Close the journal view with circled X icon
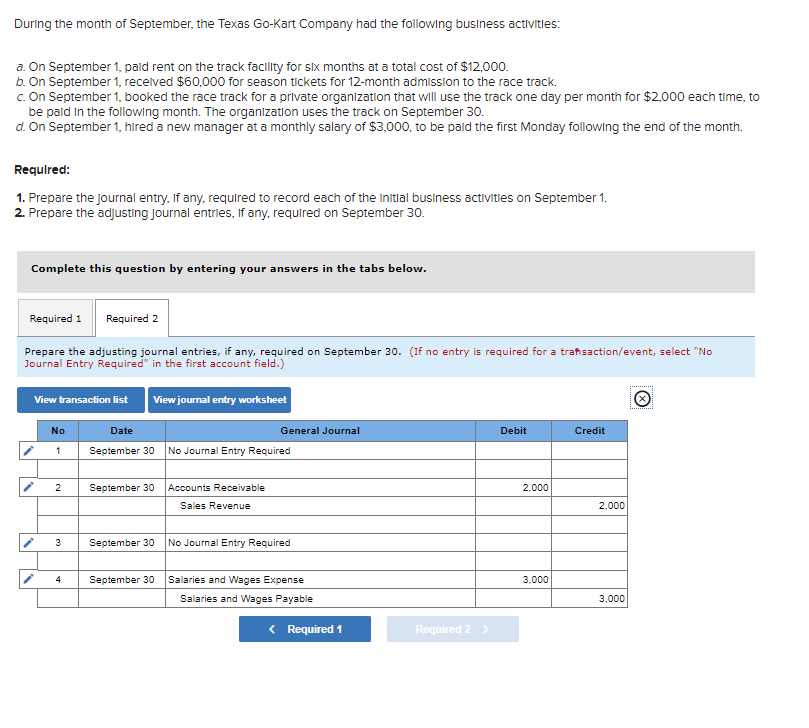Viewport: 809px width, 728px height. [641, 398]
